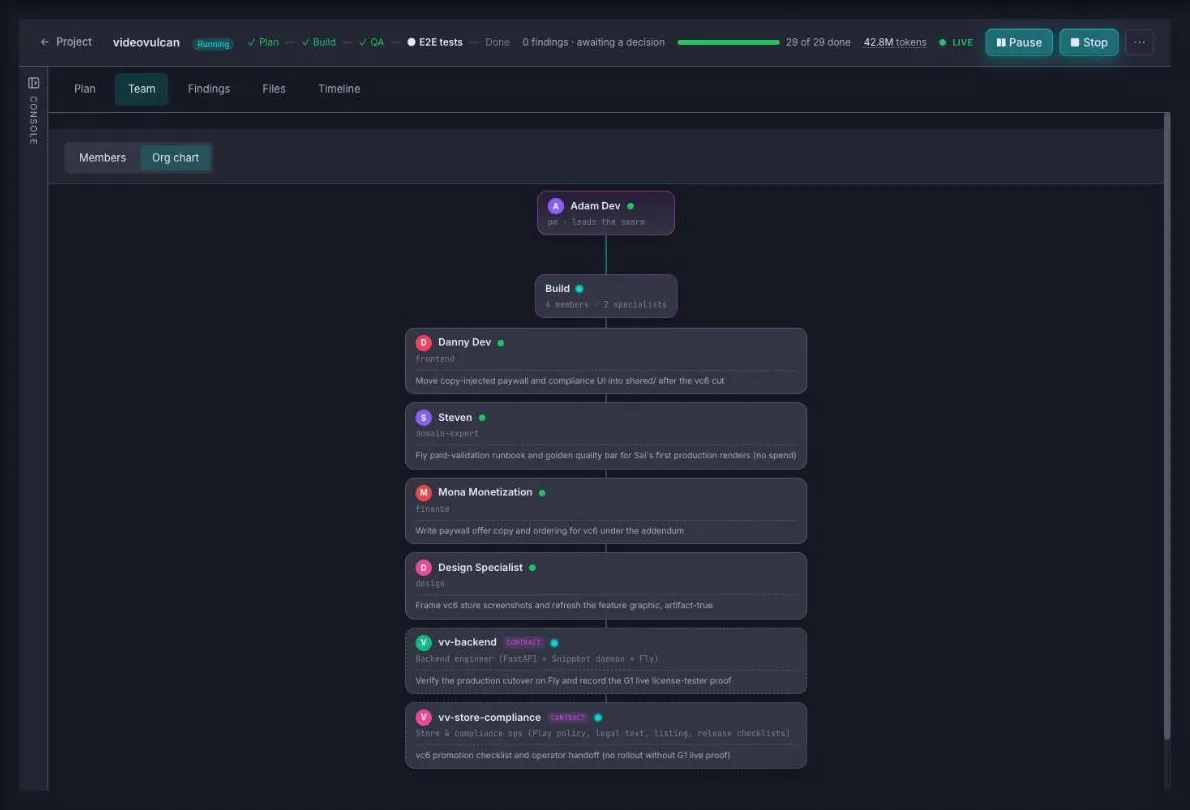Viewport: 1190px width, 810px height.
Task: Click the vertical scrollbar on right
Action: click(x=1166, y=425)
